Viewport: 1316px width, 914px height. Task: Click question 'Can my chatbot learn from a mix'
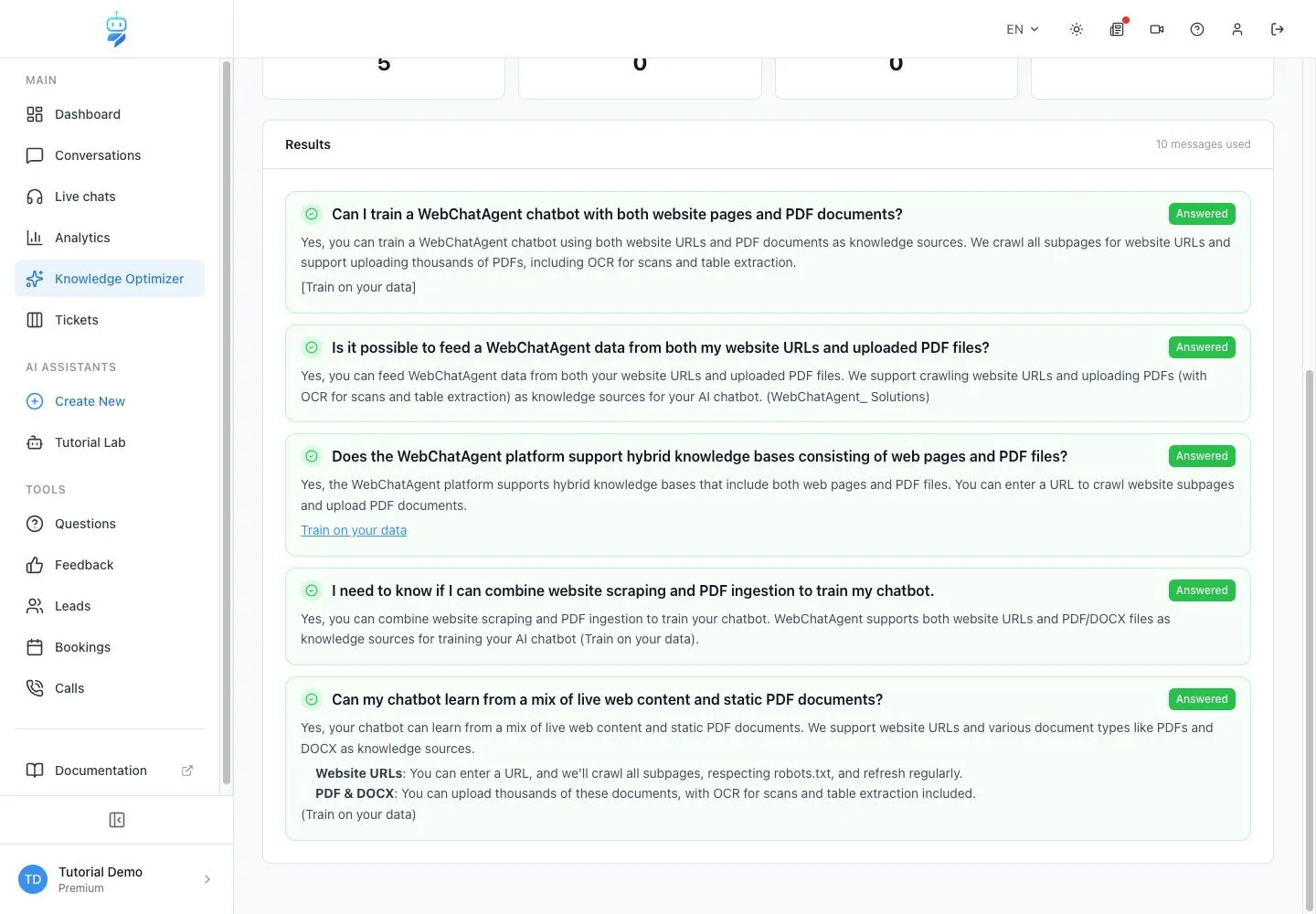[607, 699]
